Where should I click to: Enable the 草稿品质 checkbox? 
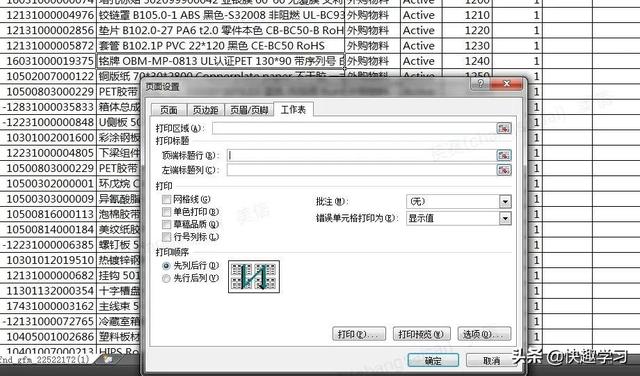[x=166, y=225]
